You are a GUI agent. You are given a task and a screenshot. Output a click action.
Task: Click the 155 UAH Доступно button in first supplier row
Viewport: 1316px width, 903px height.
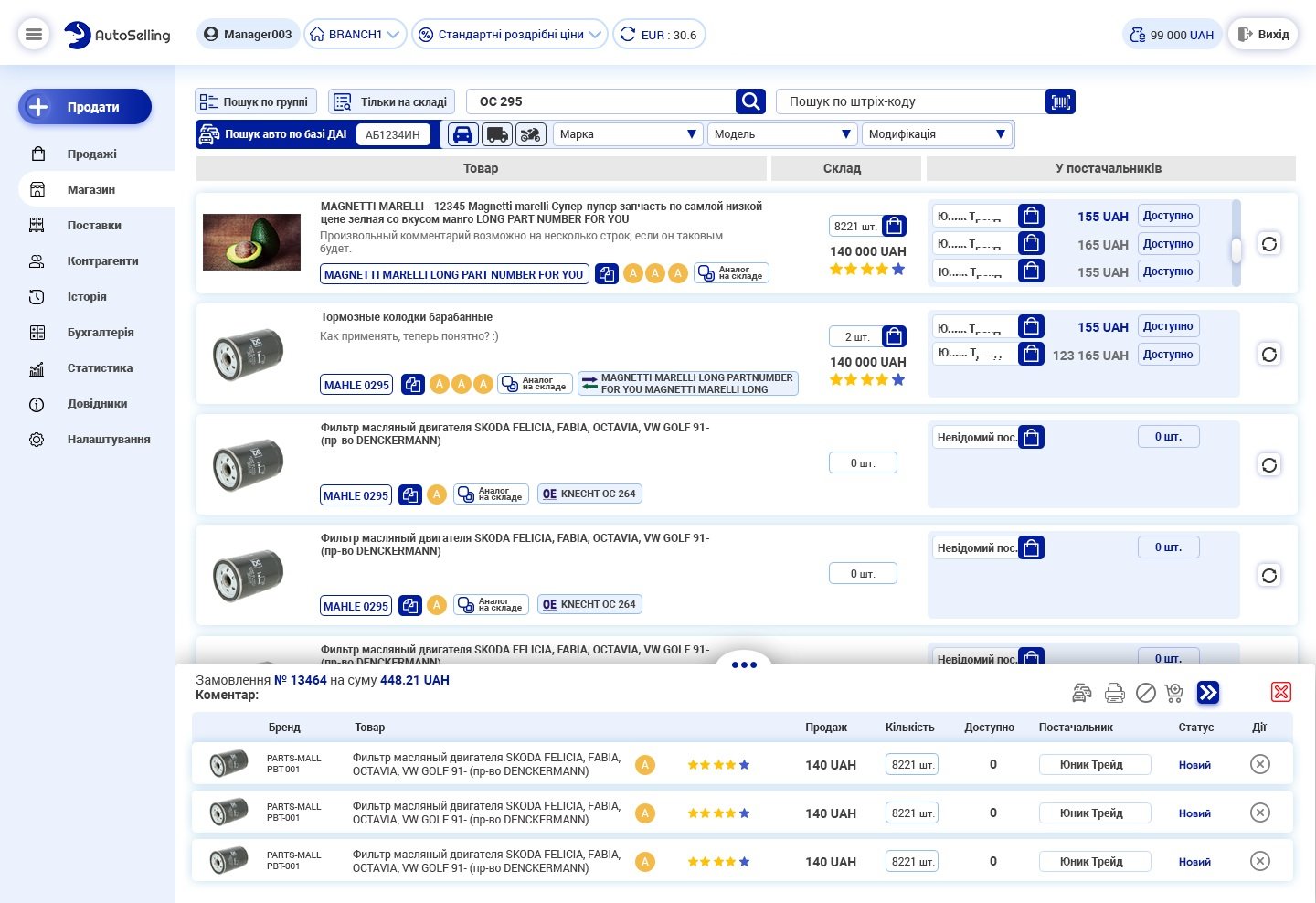[1169, 216]
